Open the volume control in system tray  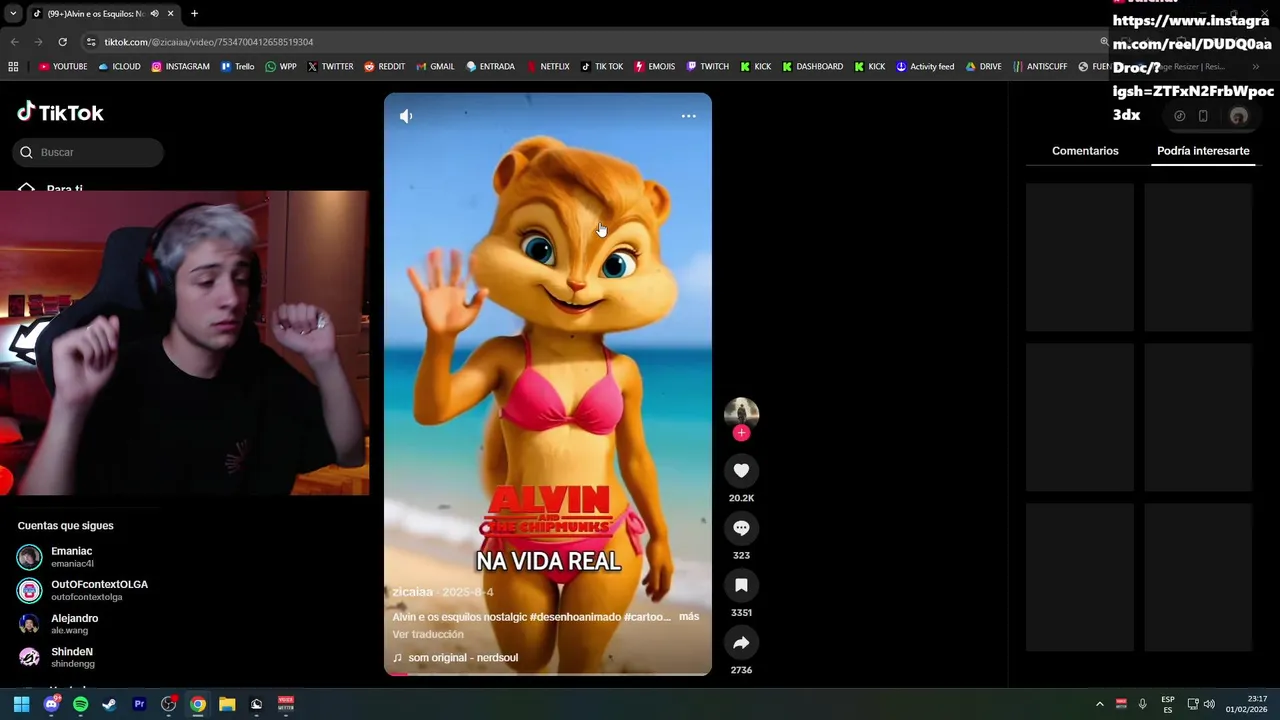1209,704
